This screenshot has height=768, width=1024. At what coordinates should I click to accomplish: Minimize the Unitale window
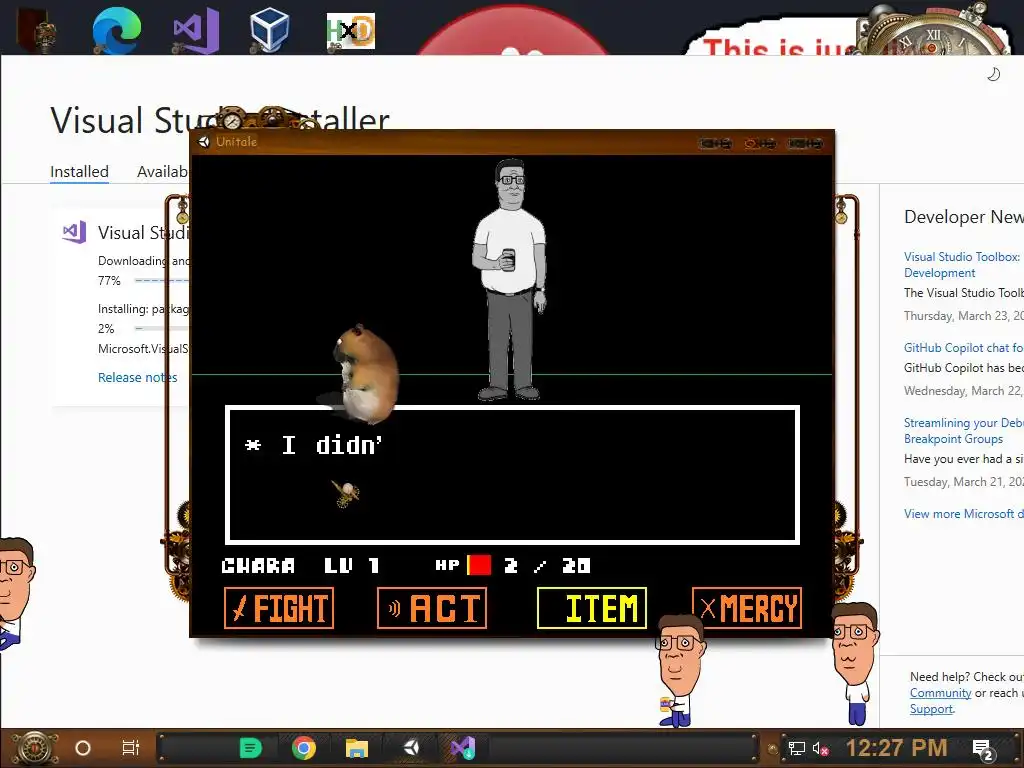pos(716,143)
